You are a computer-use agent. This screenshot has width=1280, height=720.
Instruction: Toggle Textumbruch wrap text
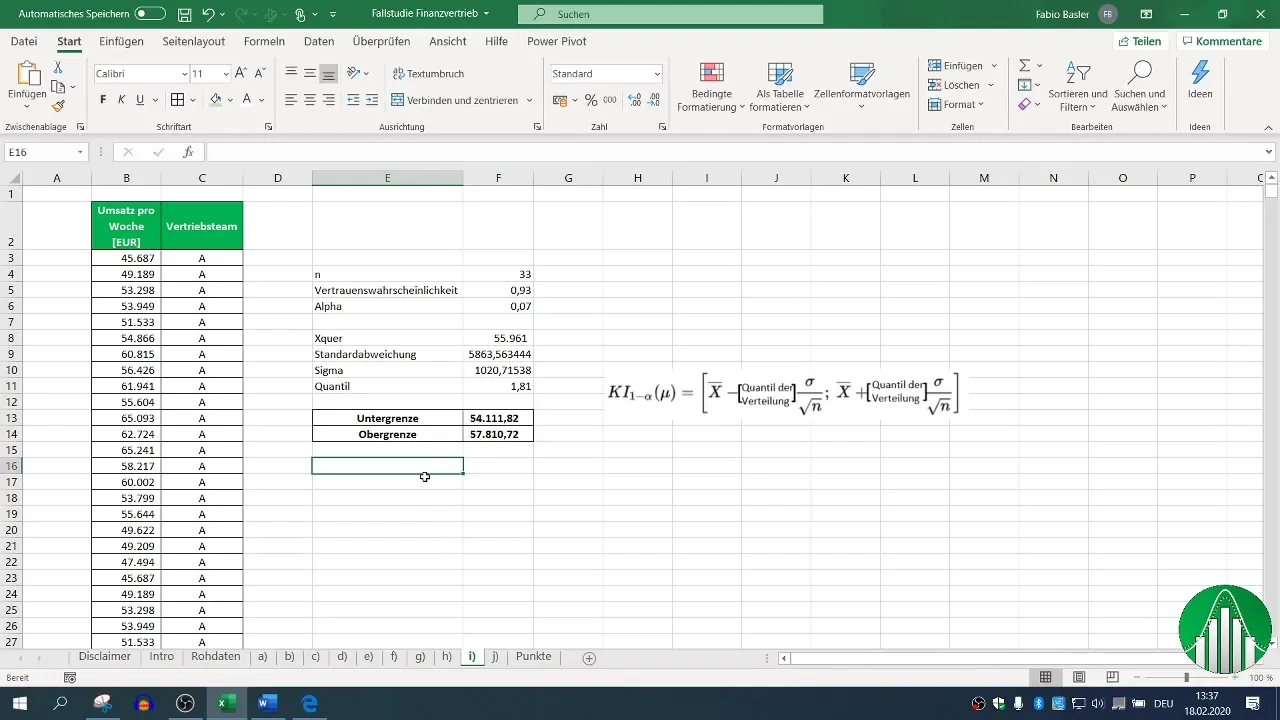tap(428, 74)
